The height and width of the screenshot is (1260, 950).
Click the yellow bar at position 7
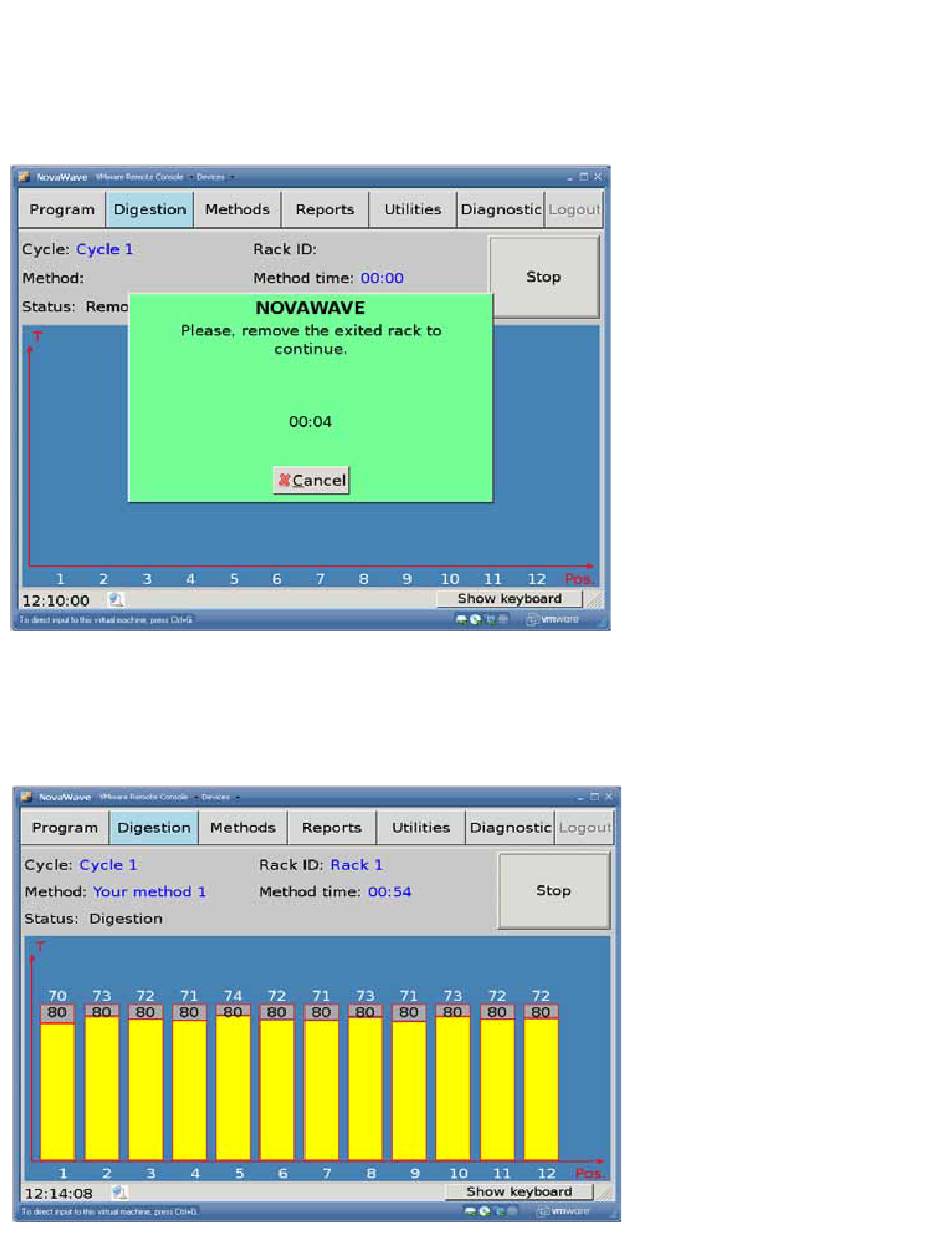coord(321,1090)
